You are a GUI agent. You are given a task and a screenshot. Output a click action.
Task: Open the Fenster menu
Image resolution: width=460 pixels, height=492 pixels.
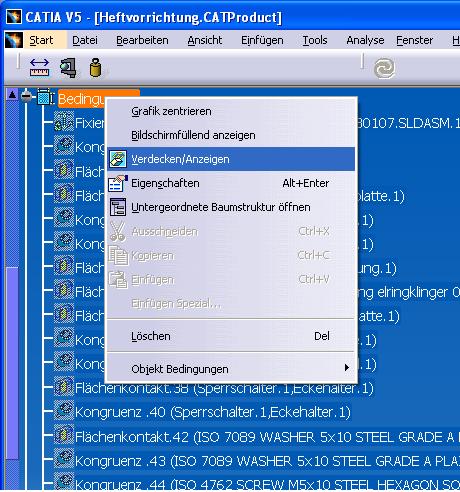[415, 40]
